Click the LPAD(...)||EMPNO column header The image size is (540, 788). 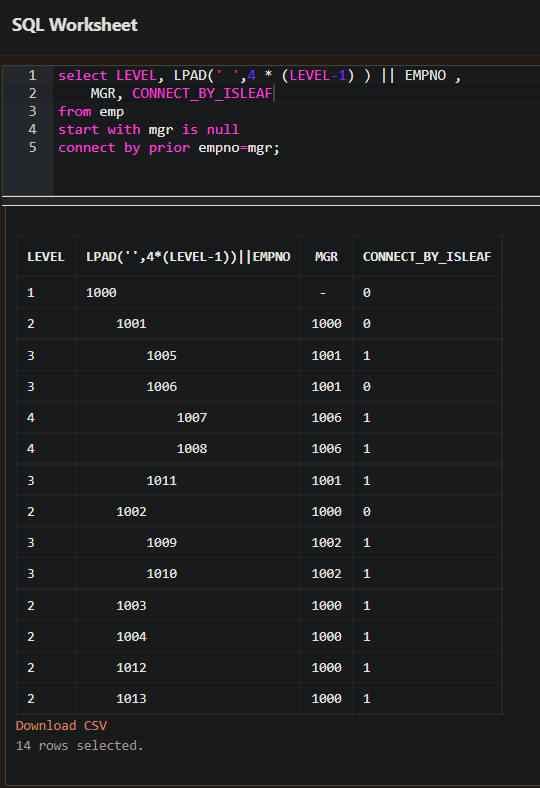(188, 256)
